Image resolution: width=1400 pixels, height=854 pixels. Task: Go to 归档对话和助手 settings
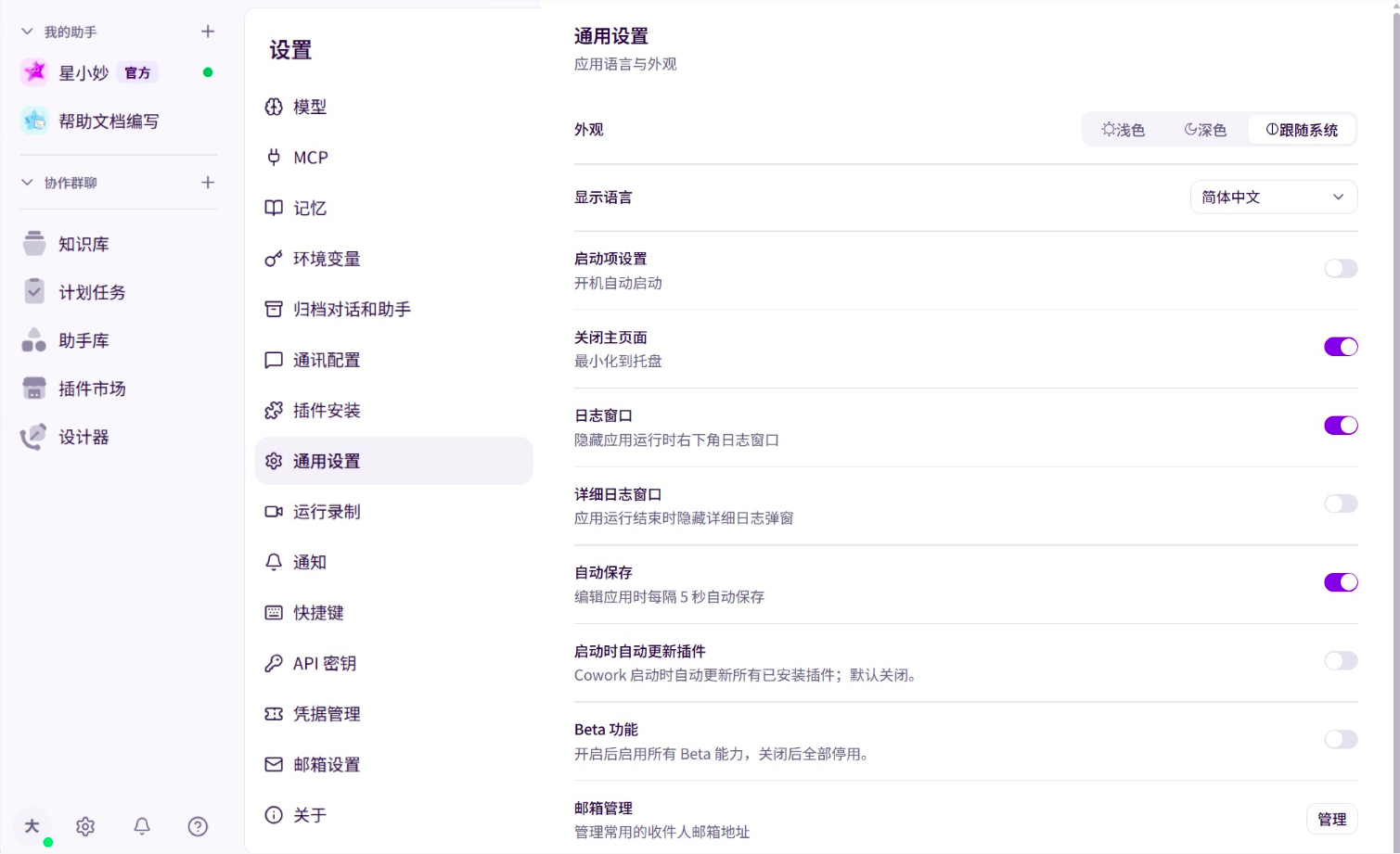point(393,310)
